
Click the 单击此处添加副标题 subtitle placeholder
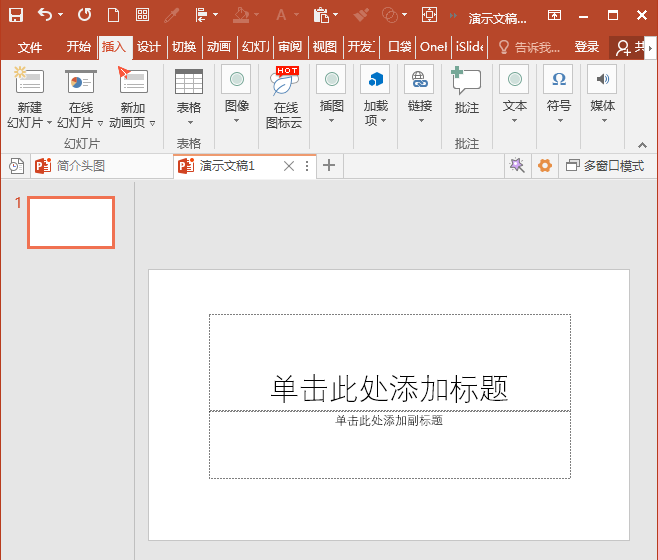390,445
